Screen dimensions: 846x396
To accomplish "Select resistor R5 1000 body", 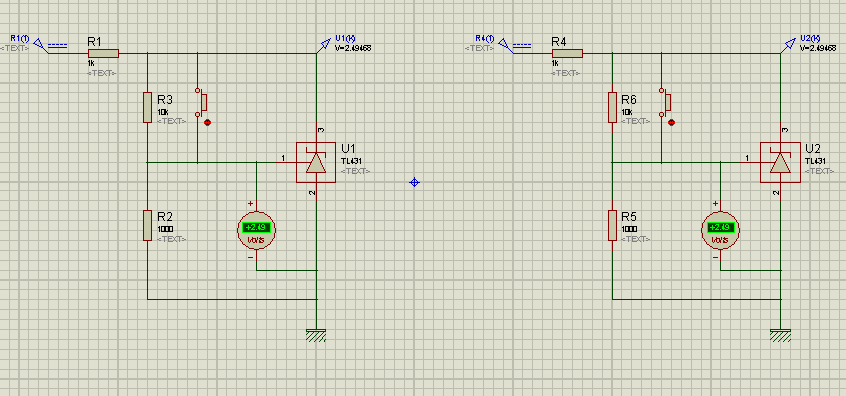I will click(x=612, y=226).
